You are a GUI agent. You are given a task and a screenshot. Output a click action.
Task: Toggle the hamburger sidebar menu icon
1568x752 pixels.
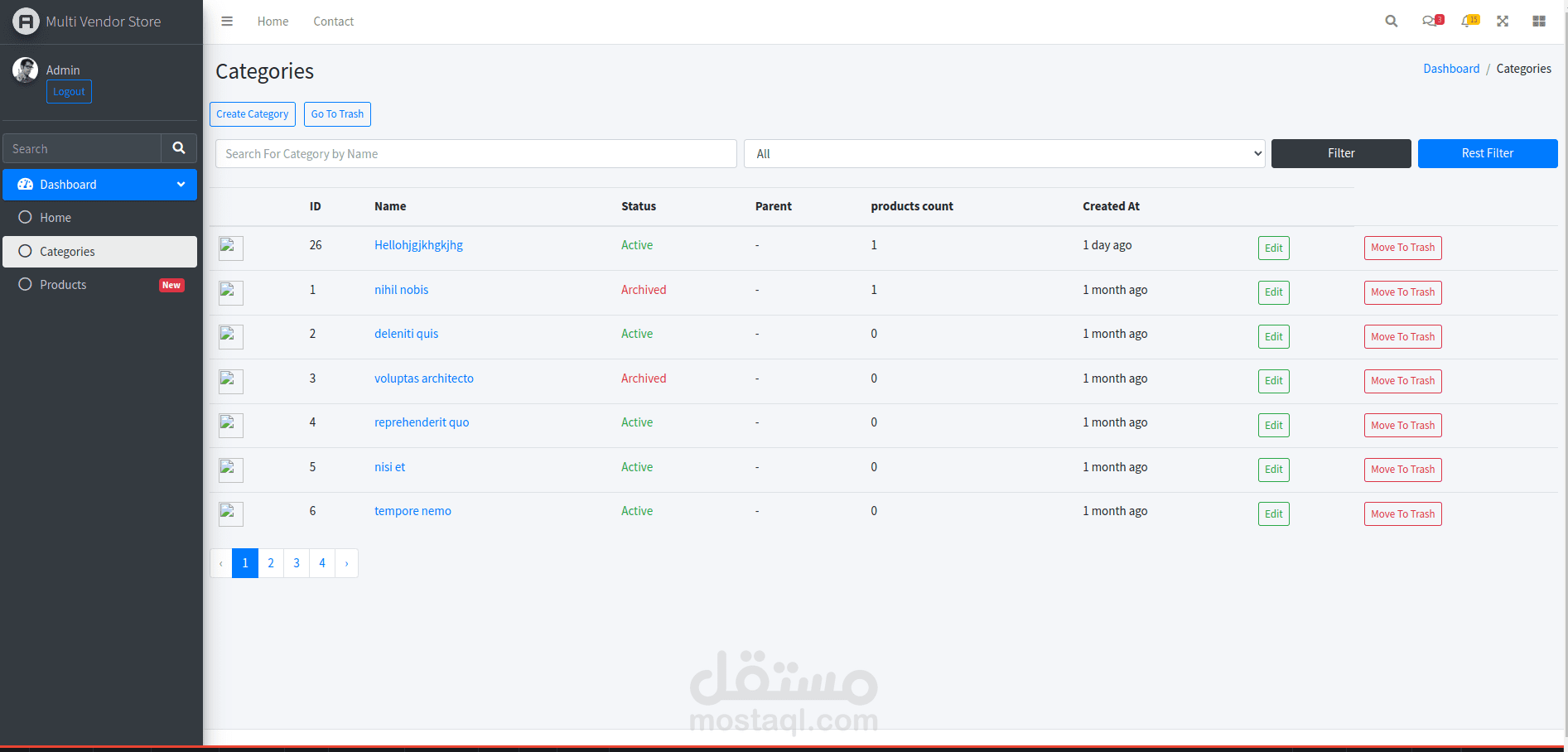227,22
